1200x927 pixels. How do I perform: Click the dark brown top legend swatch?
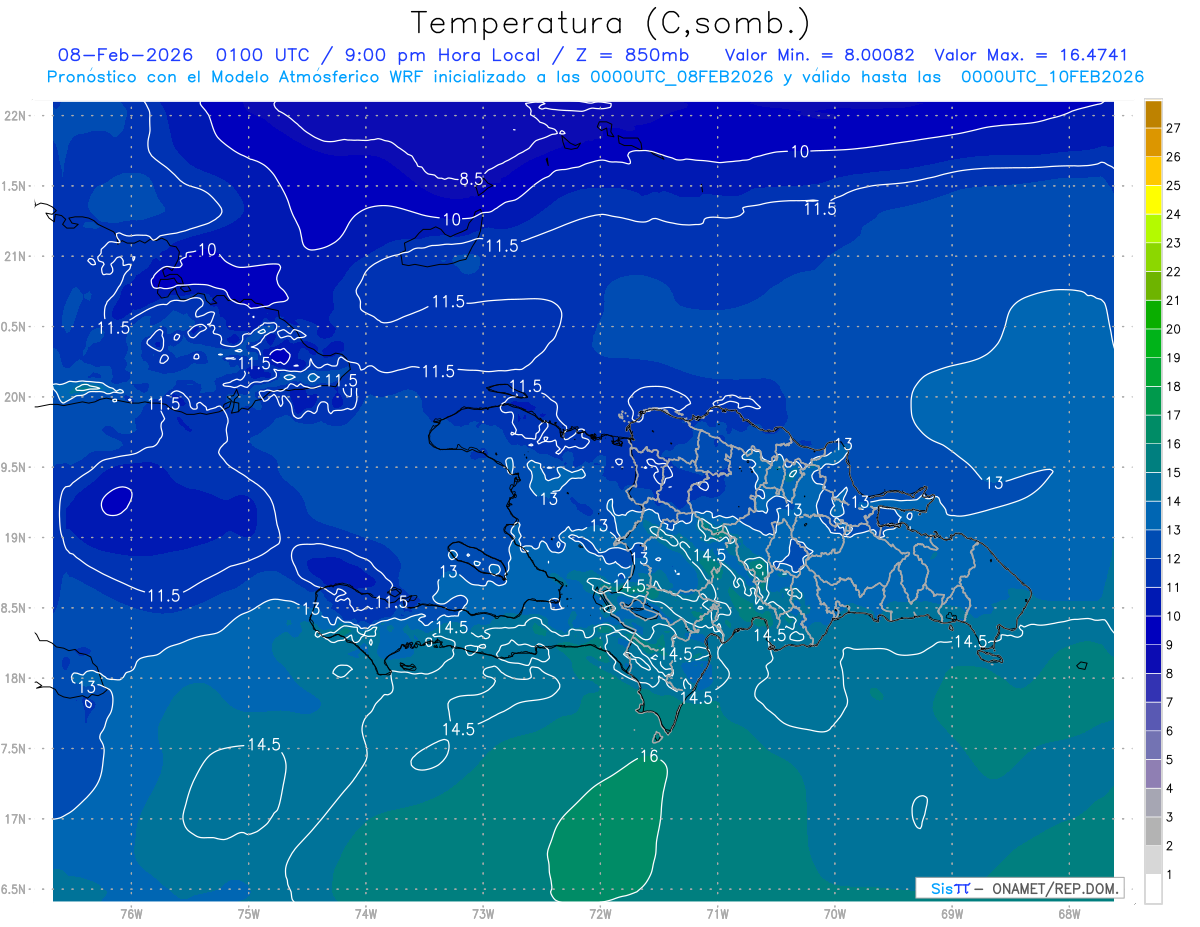click(1153, 113)
